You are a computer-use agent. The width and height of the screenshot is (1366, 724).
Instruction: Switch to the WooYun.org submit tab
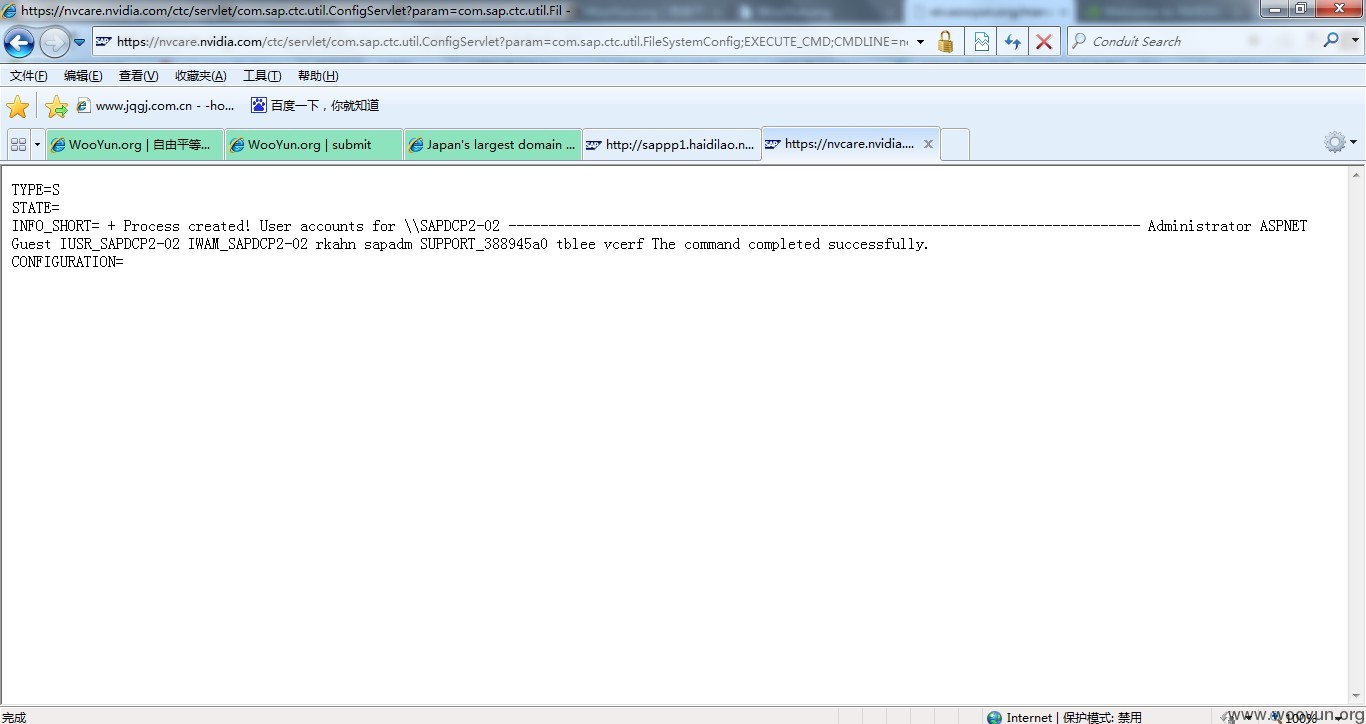(313, 145)
